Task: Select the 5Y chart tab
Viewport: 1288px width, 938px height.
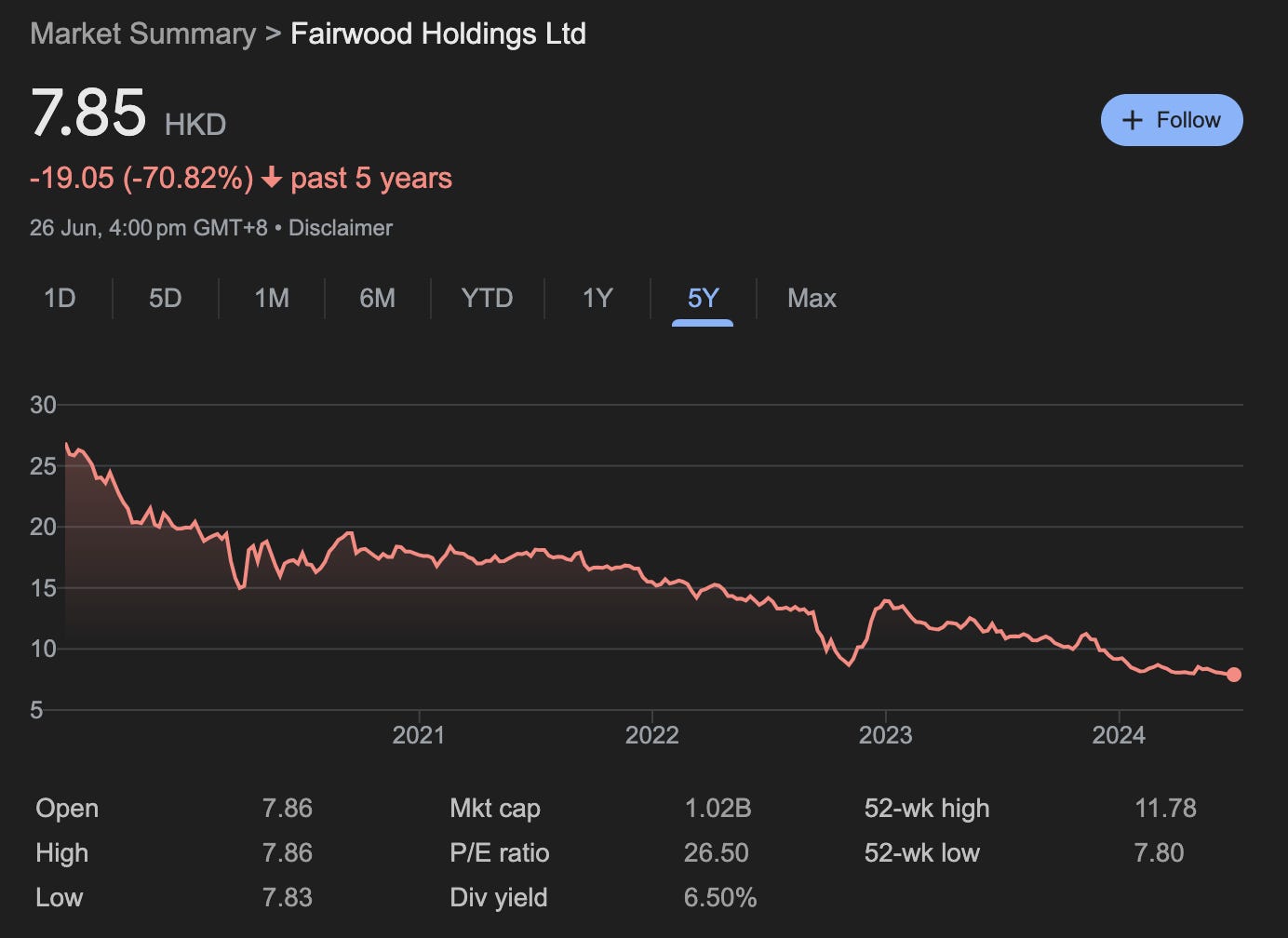Action: [703, 298]
